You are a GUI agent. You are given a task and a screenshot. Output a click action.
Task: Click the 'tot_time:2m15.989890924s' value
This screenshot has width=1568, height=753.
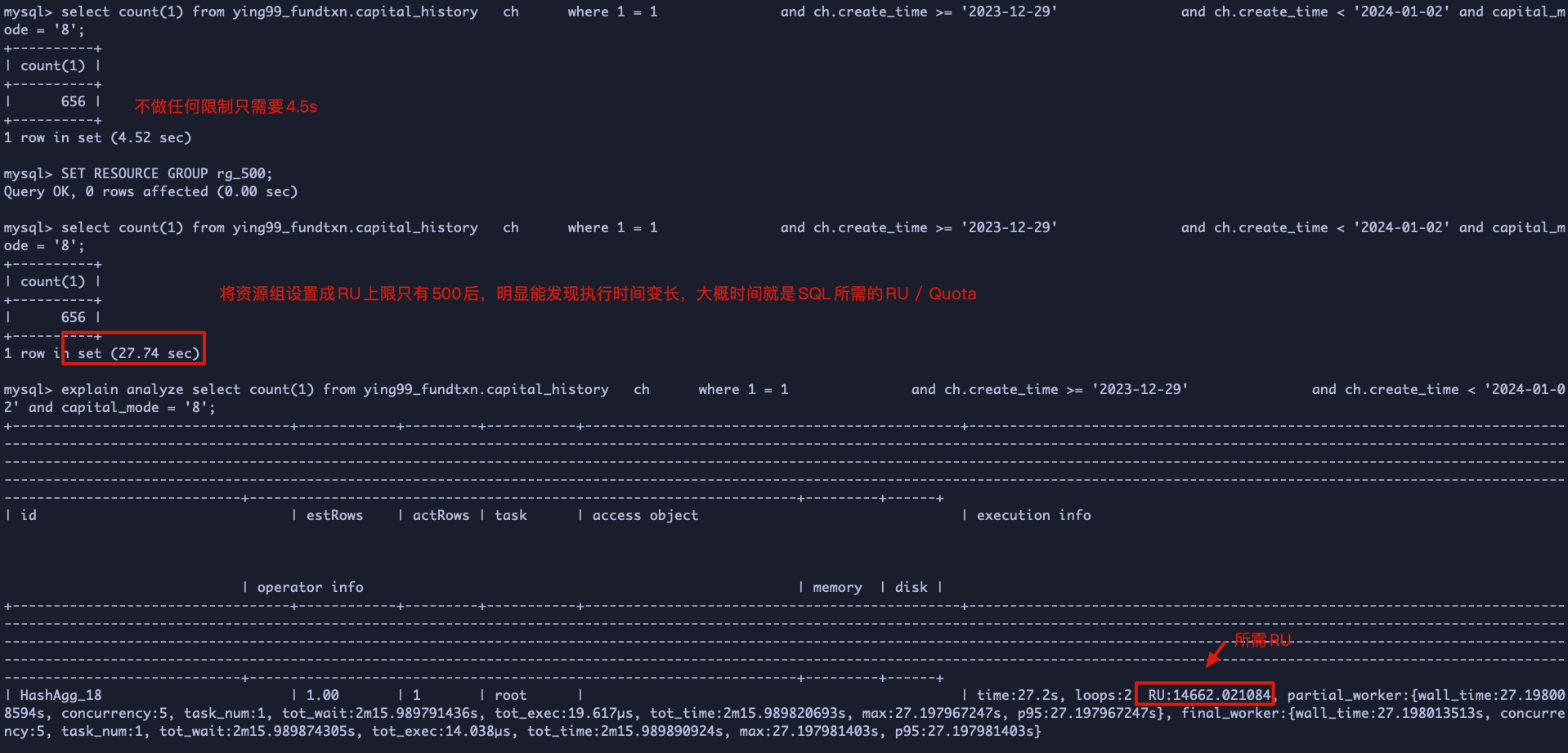(x=625, y=731)
